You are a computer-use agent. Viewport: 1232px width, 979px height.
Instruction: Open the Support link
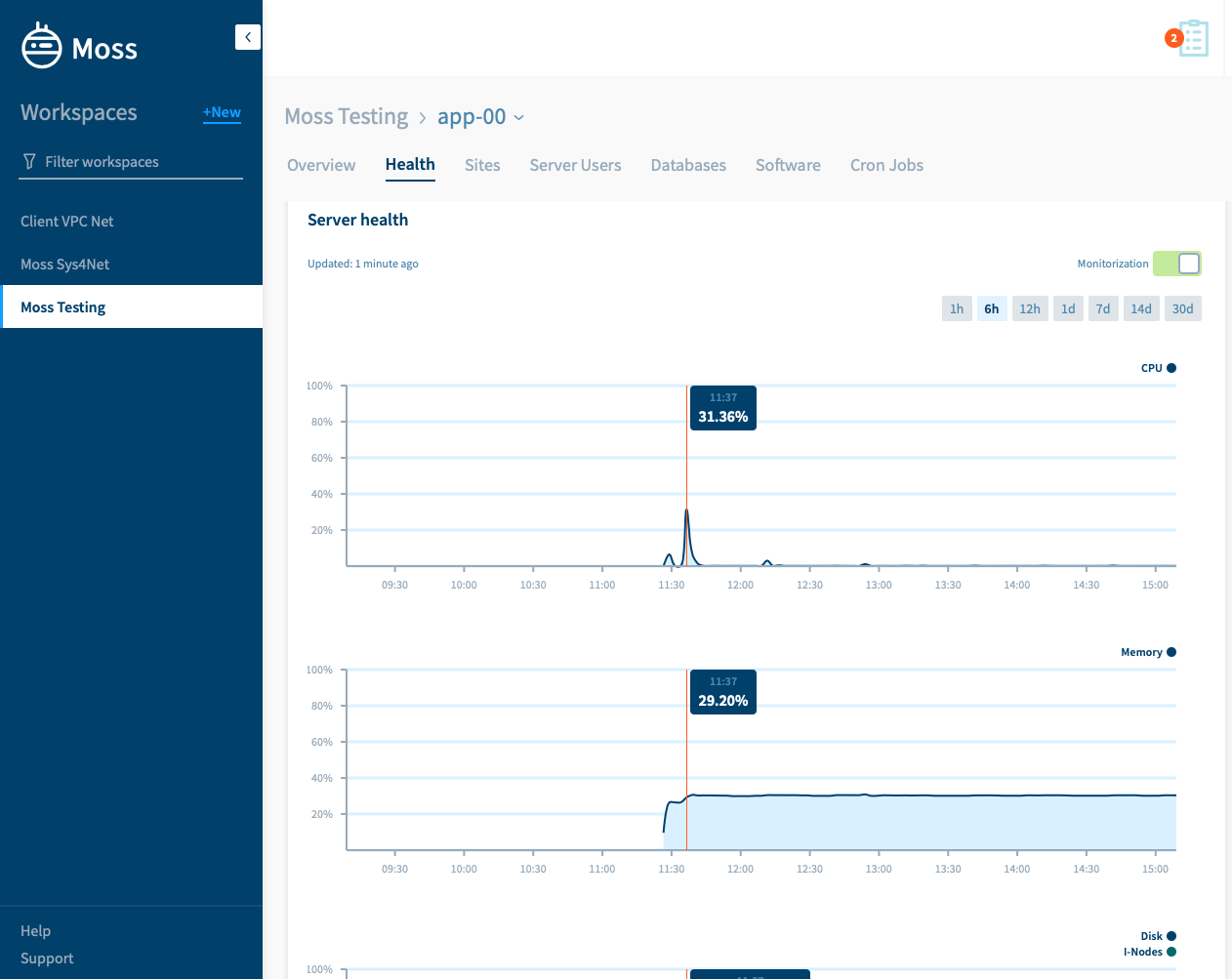click(47, 959)
